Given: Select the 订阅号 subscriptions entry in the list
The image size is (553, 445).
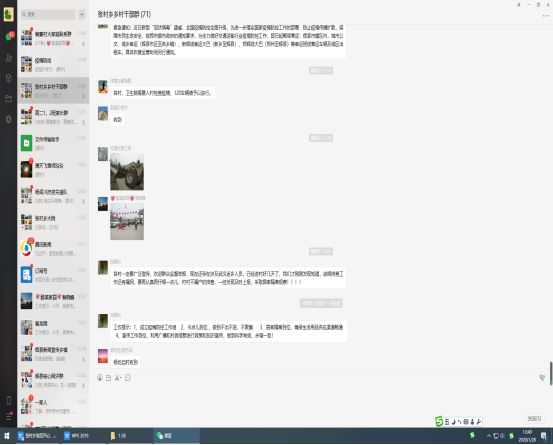Looking at the screenshot, I should [x=53, y=275].
